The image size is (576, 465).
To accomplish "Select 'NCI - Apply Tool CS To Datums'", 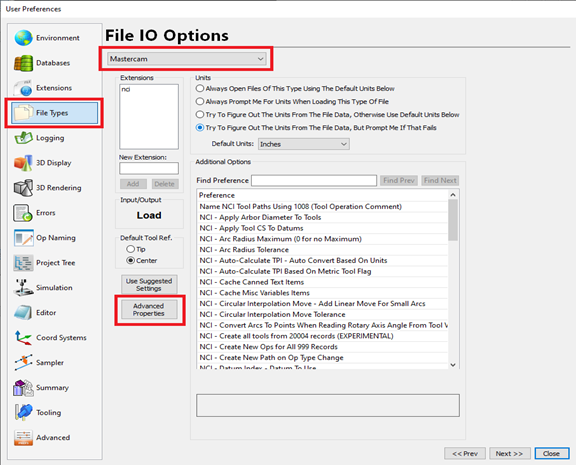I will pyautogui.click(x=323, y=228).
